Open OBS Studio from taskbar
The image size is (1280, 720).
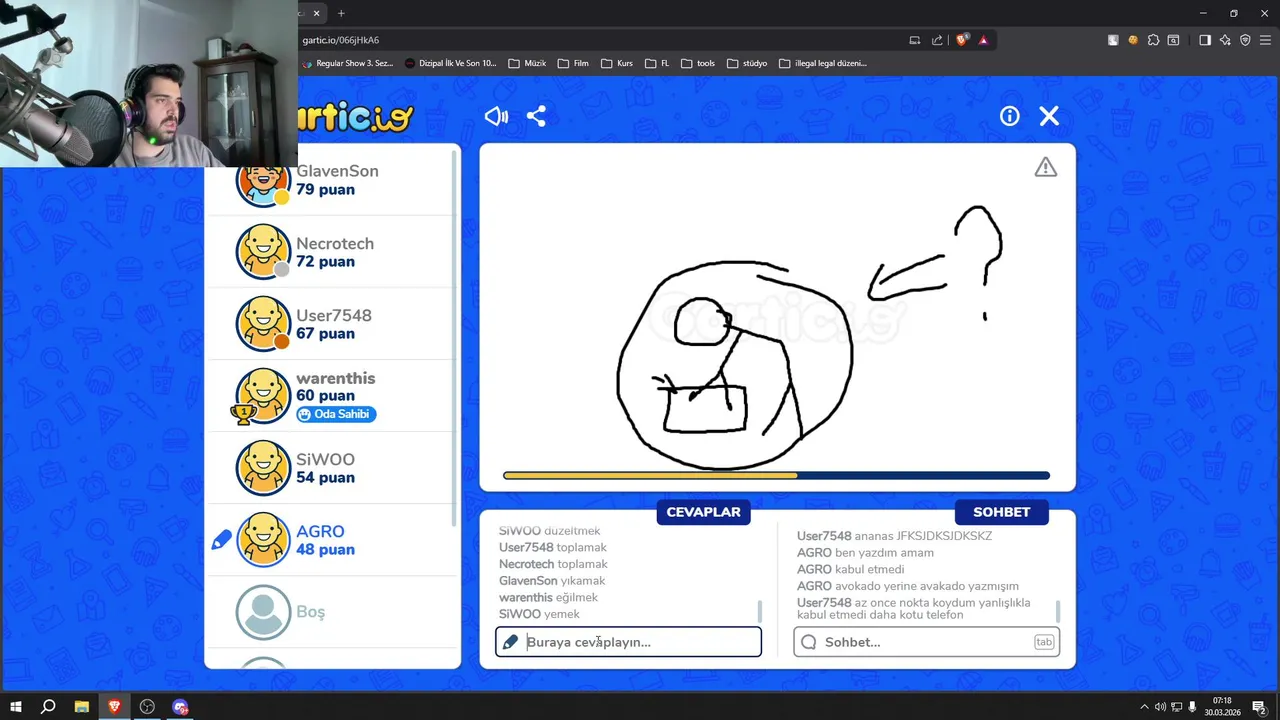point(147,707)
